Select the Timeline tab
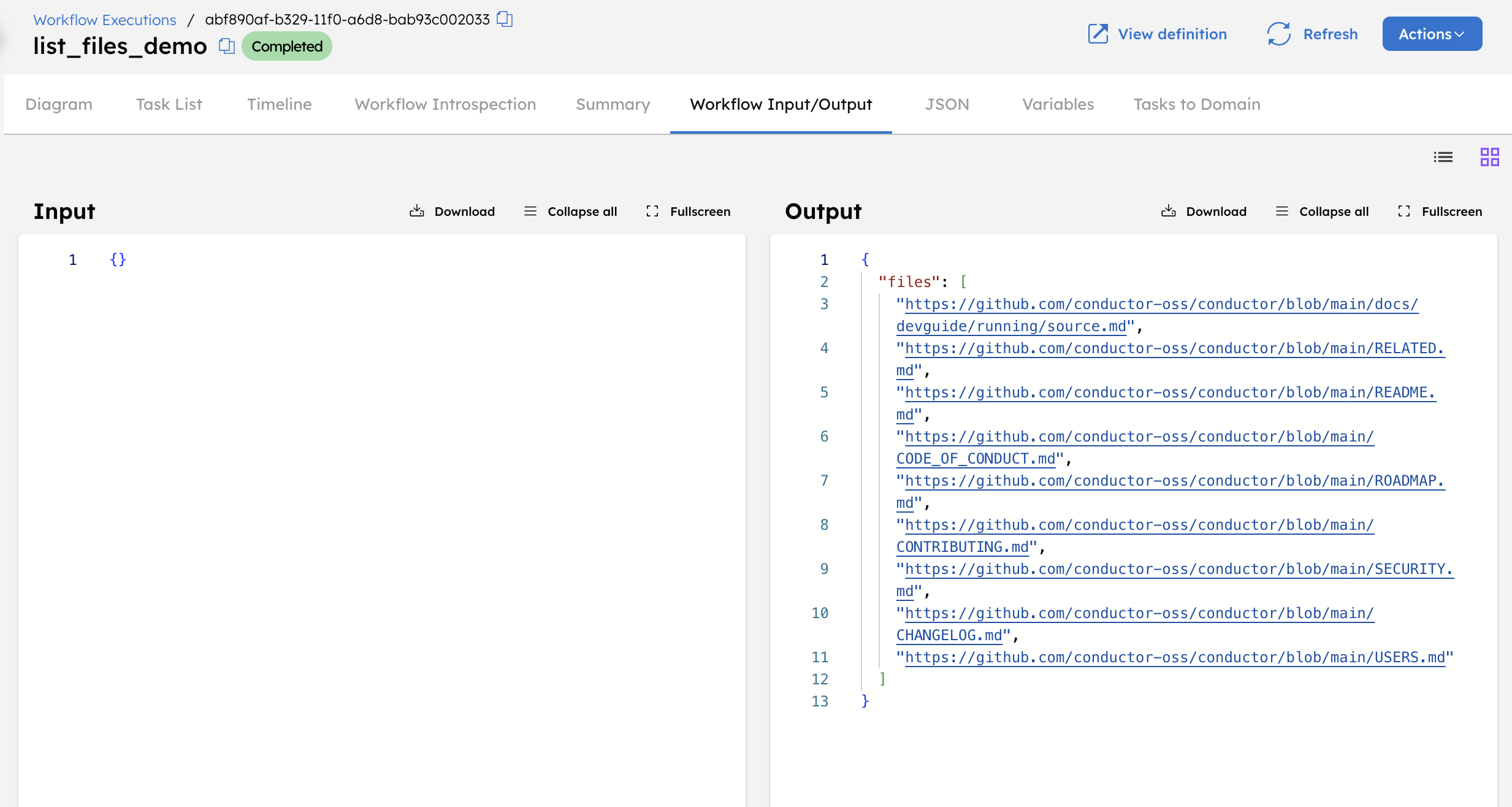 point(279,104)
